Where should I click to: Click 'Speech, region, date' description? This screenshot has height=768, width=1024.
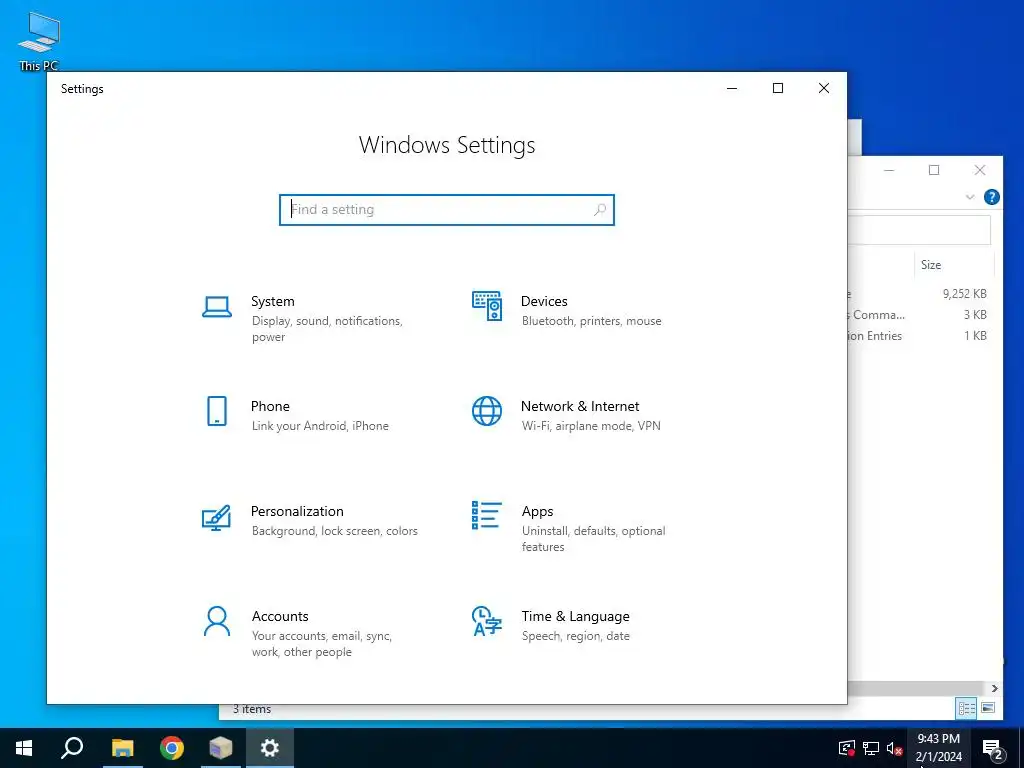[575, 636]
